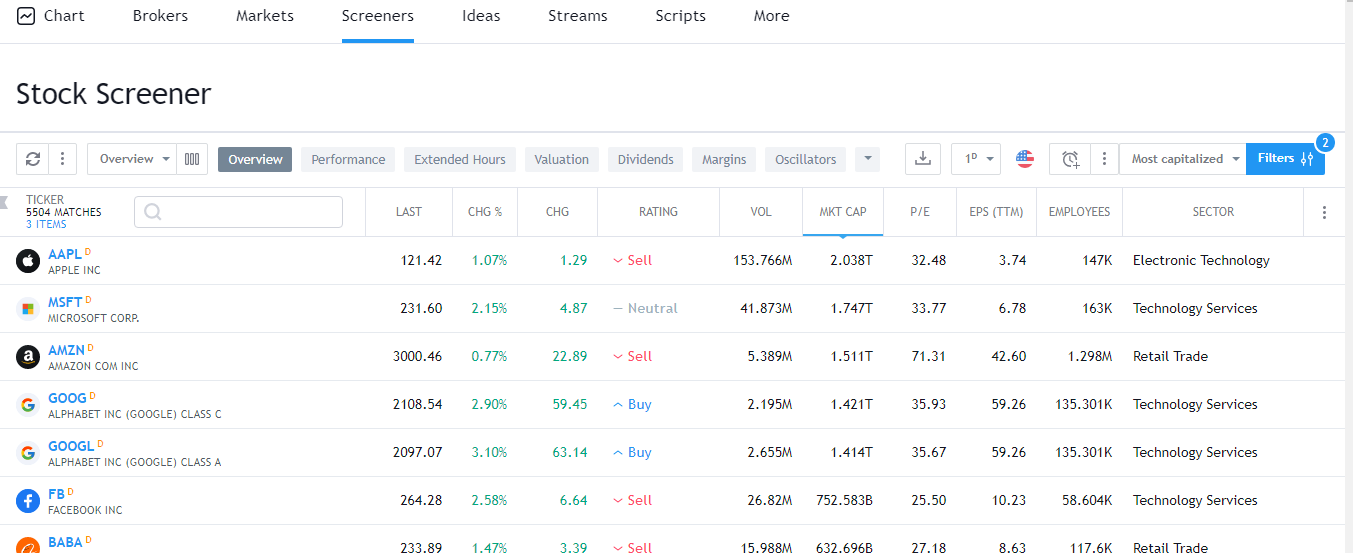The width and height of the screenshot is (1353, 553).
Task: Expand the additional column tabs arrow
Action: pos(868,159)
